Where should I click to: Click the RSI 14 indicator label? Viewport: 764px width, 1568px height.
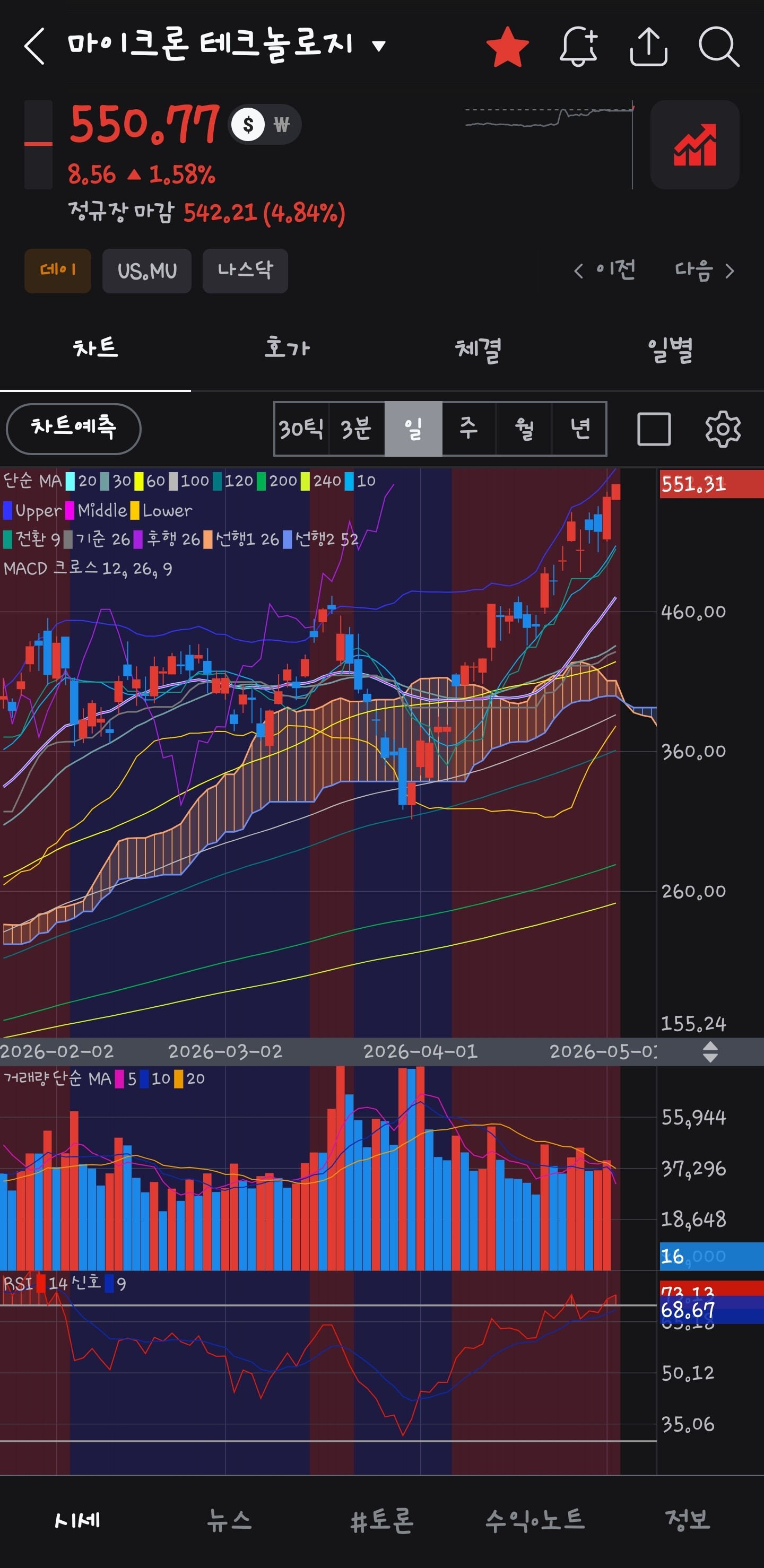(34, 1284)
